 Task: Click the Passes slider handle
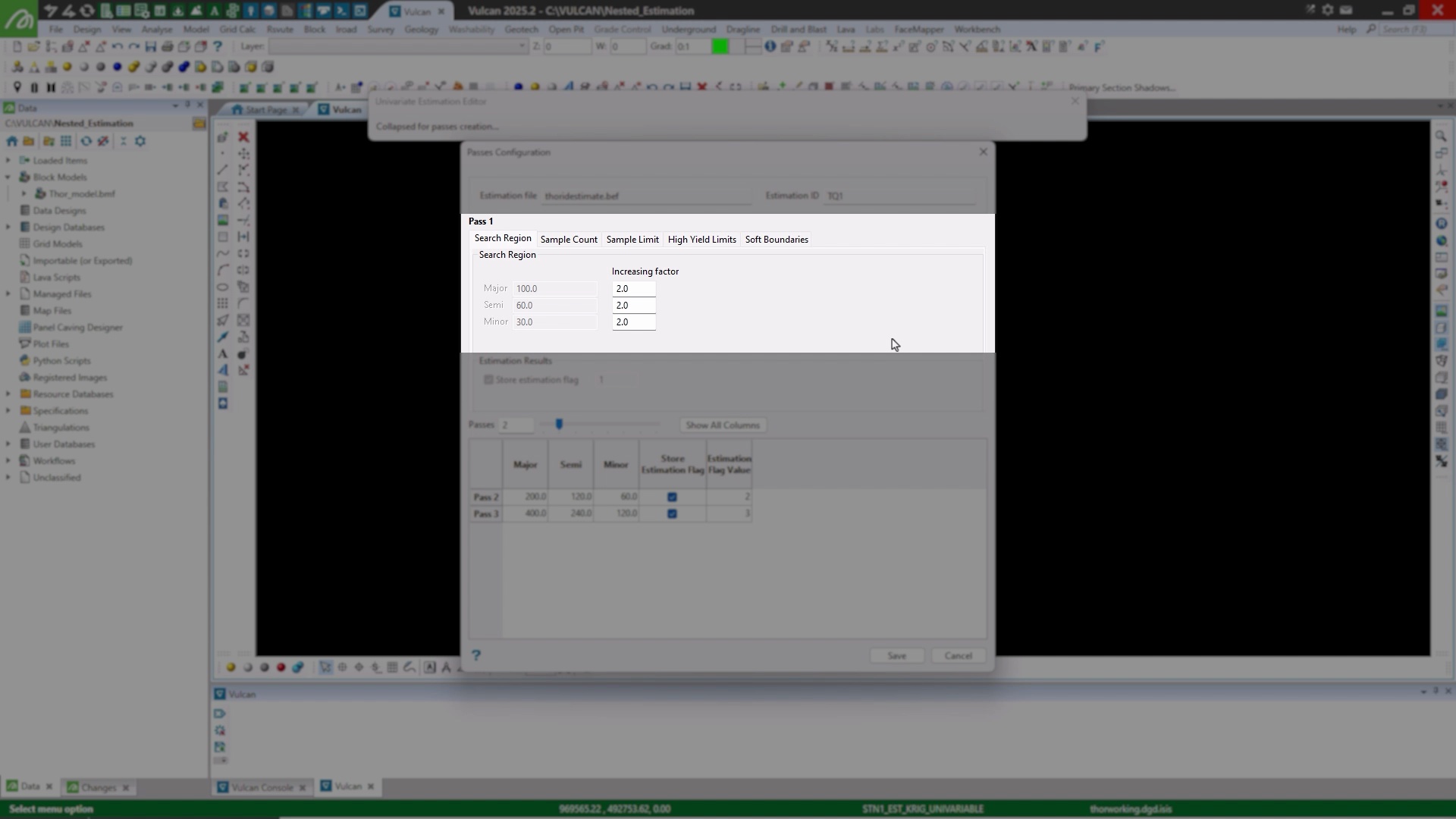click(560, 425)
